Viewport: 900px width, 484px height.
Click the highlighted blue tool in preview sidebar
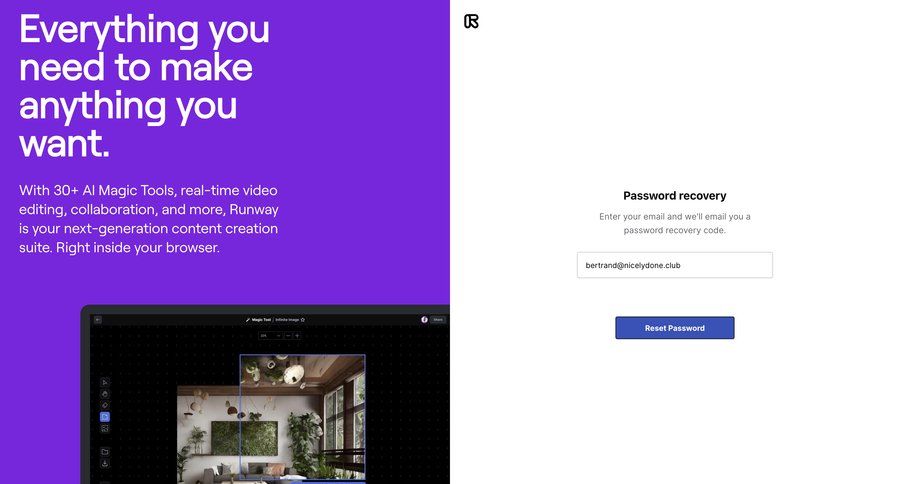[x=105, y=417]
